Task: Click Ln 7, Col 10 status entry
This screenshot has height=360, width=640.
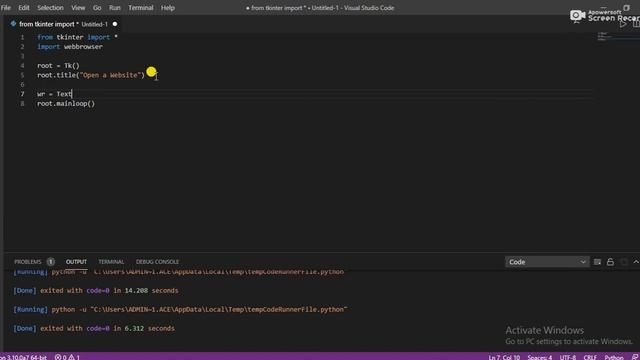Action: pos(504,357)
